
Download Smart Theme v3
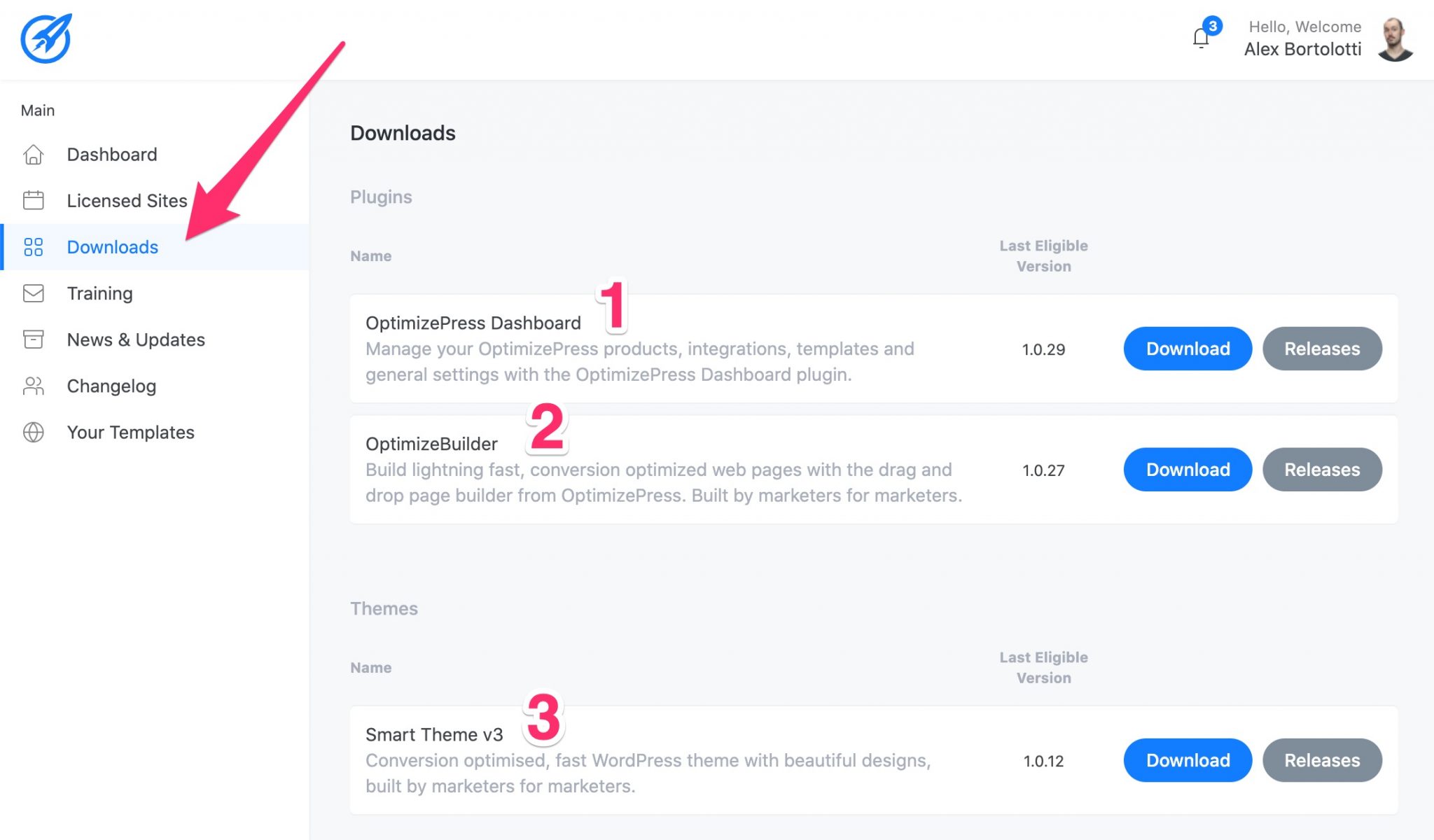coord(1188,760)
